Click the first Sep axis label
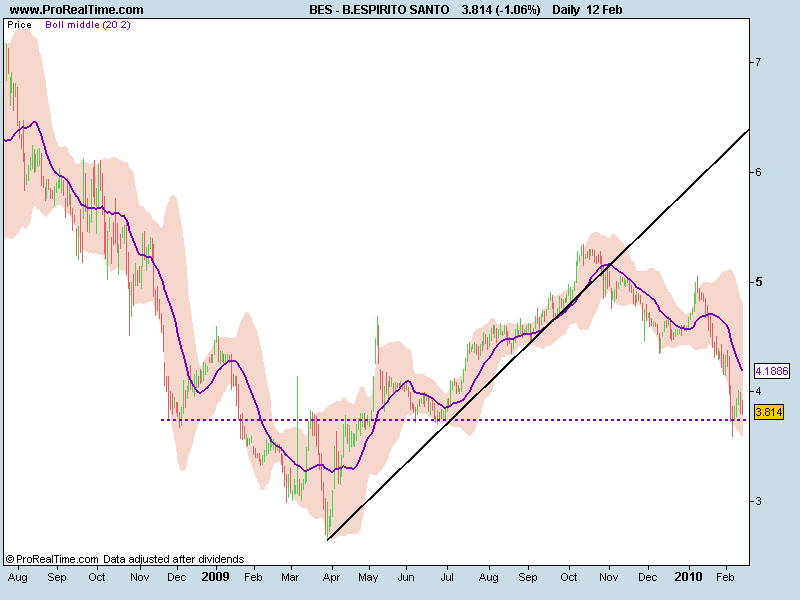Viewport: 800px width, 600px height. 57,577
